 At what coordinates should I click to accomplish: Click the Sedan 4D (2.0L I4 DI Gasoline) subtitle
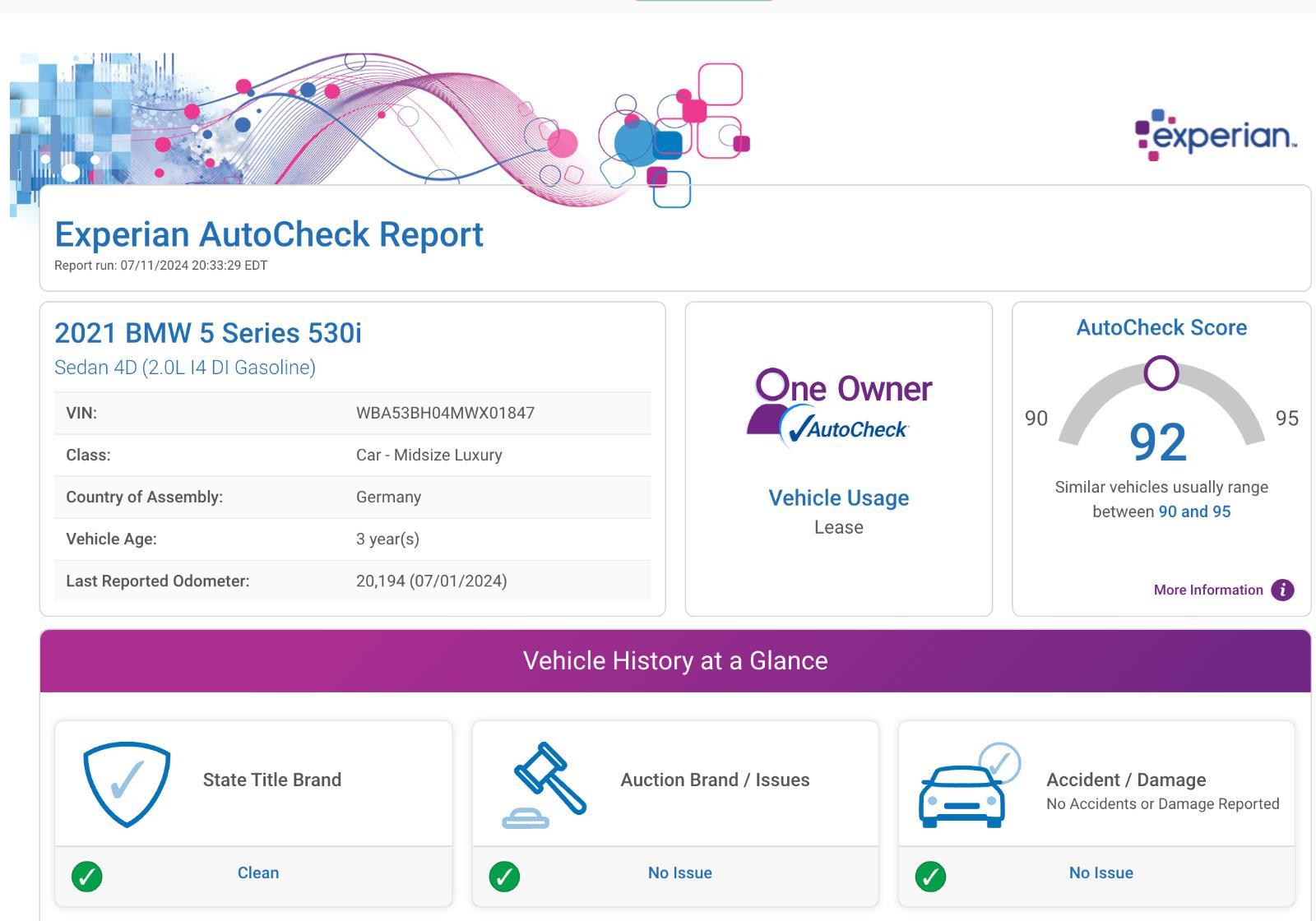pyautogui.click(x=185, y=367)
